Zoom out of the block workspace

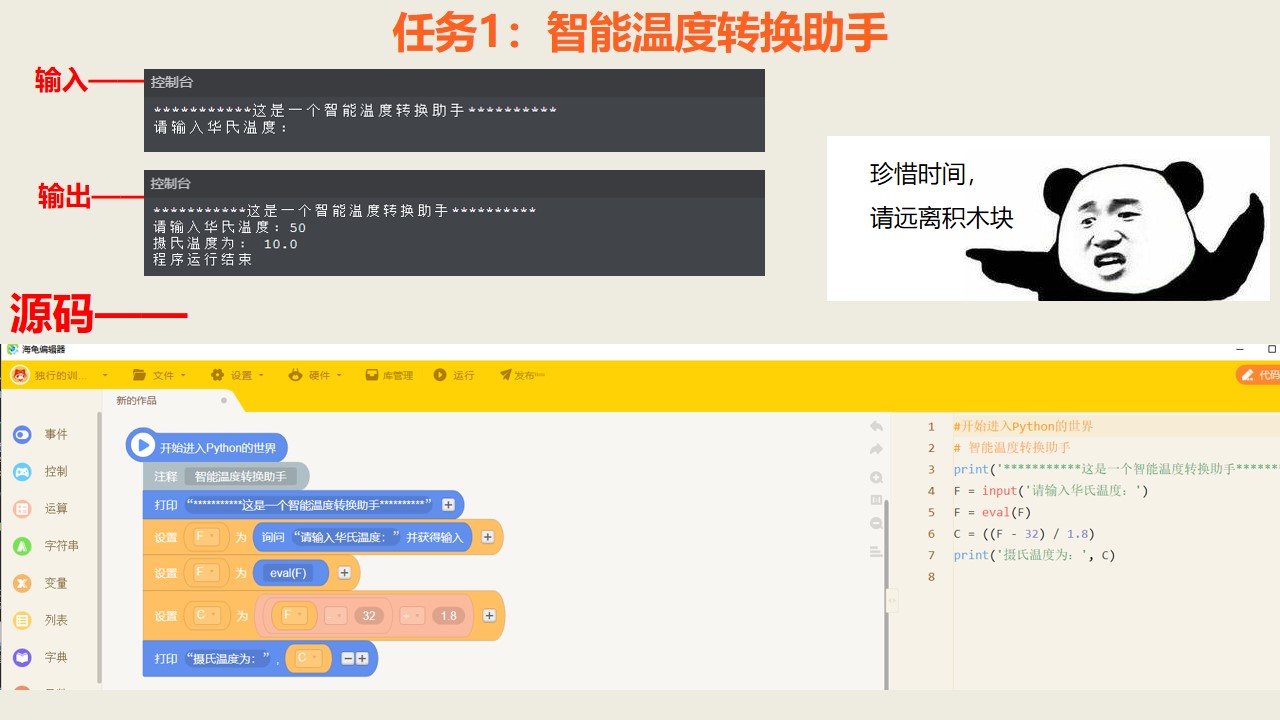[876, 523]
